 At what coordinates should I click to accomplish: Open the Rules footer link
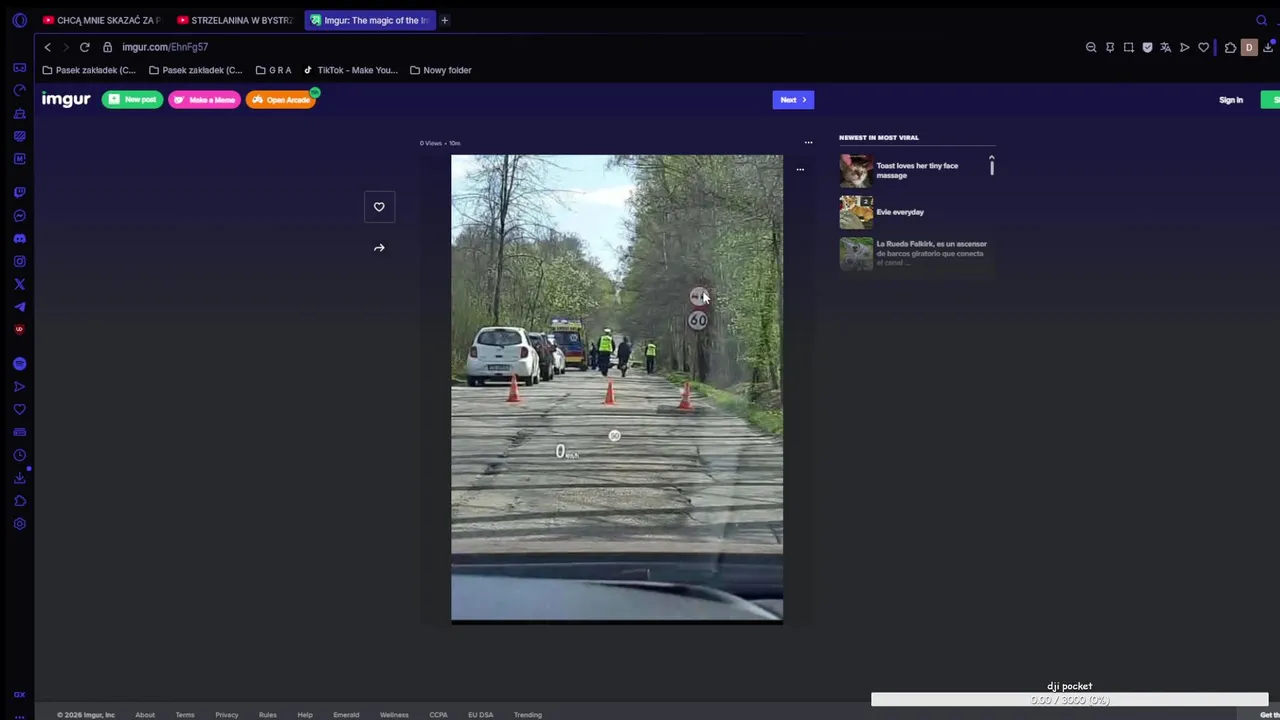point(268,715)
